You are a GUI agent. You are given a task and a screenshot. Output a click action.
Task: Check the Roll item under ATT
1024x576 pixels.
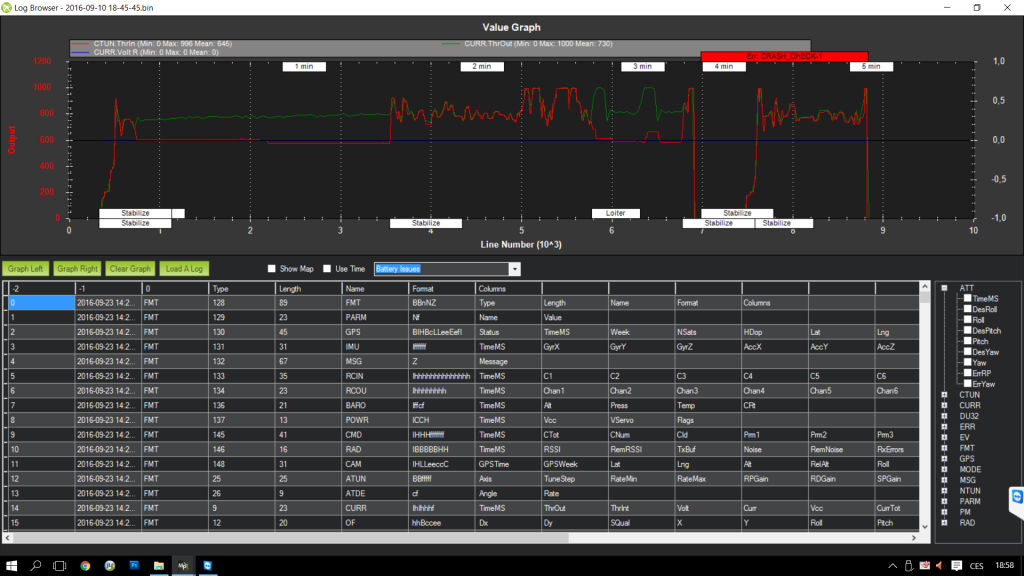tap(967, 320)
